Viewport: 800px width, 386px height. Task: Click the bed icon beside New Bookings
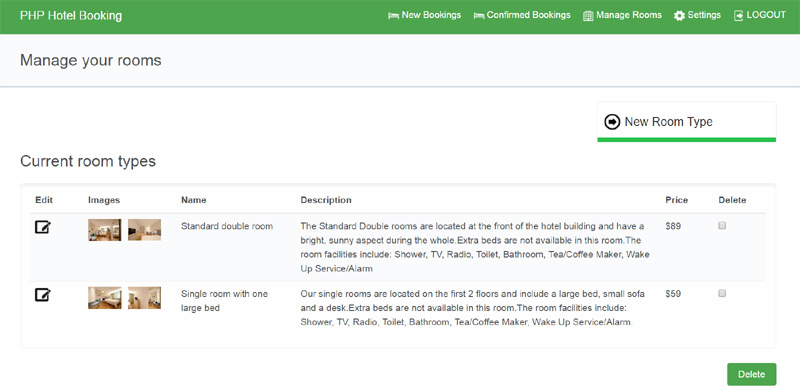point(393,16)
